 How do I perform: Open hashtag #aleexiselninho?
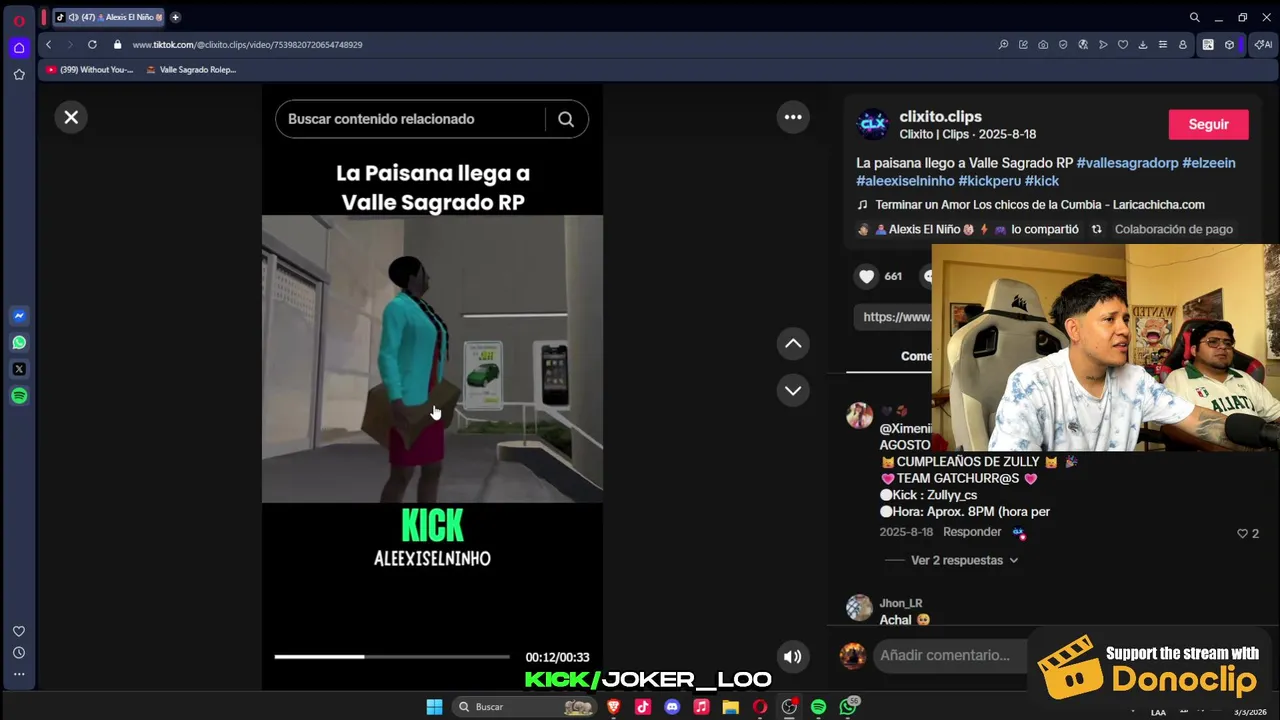[905, 181]
